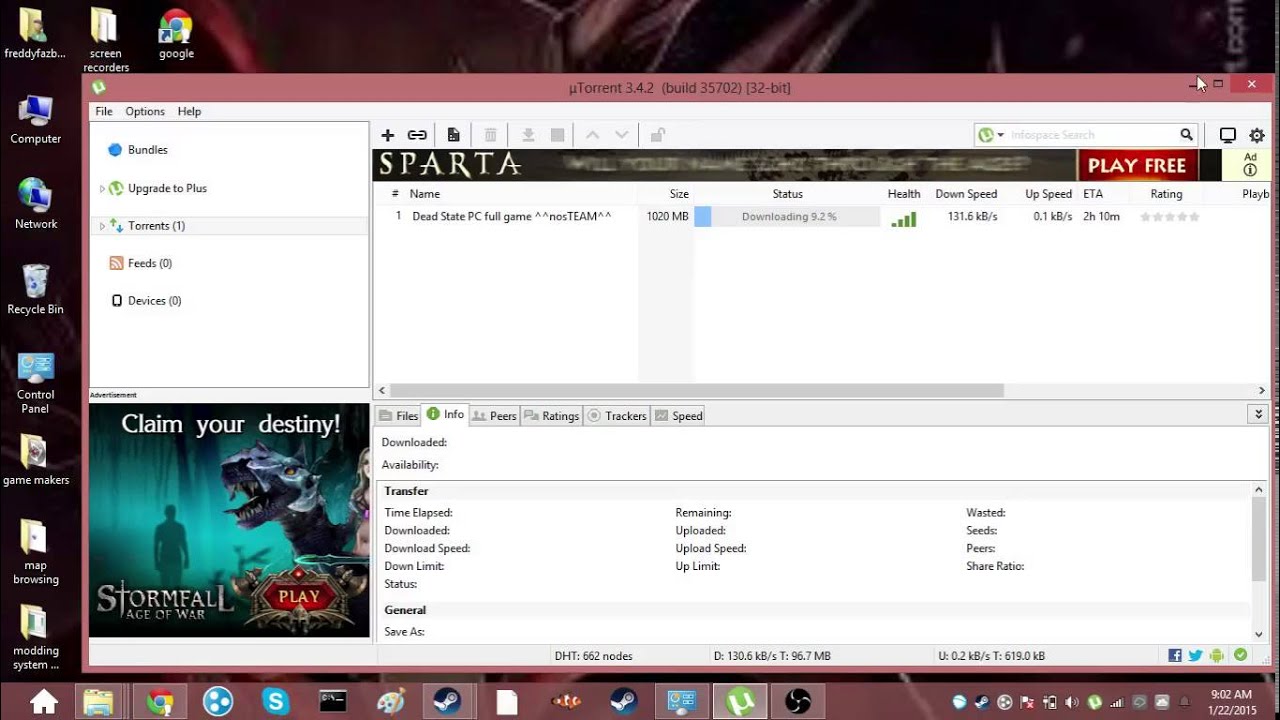This screenshot has height=720, width=1280.
Task: Switch to the Ratings tab
Action: pos(551,416)
